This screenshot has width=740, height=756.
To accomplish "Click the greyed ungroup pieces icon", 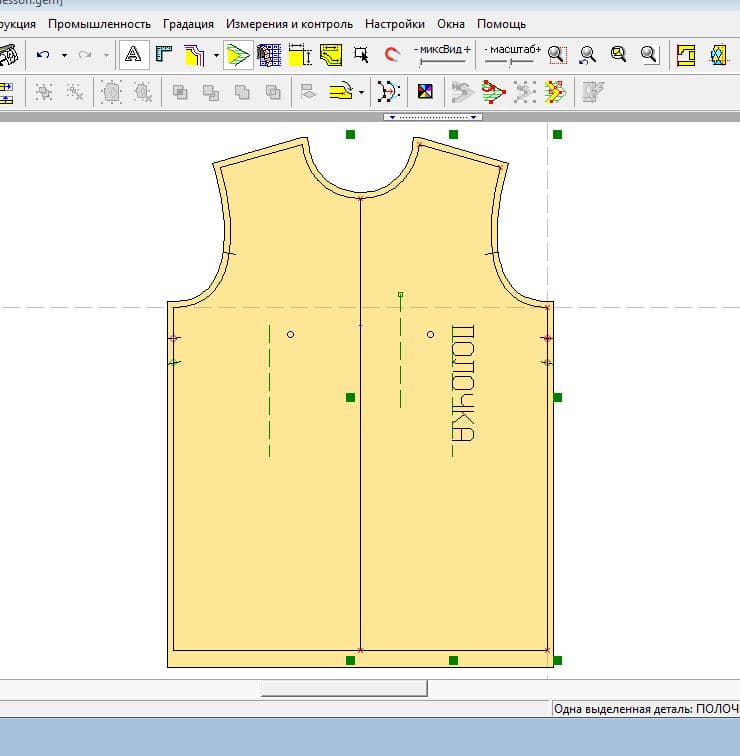I will [75, 92].
